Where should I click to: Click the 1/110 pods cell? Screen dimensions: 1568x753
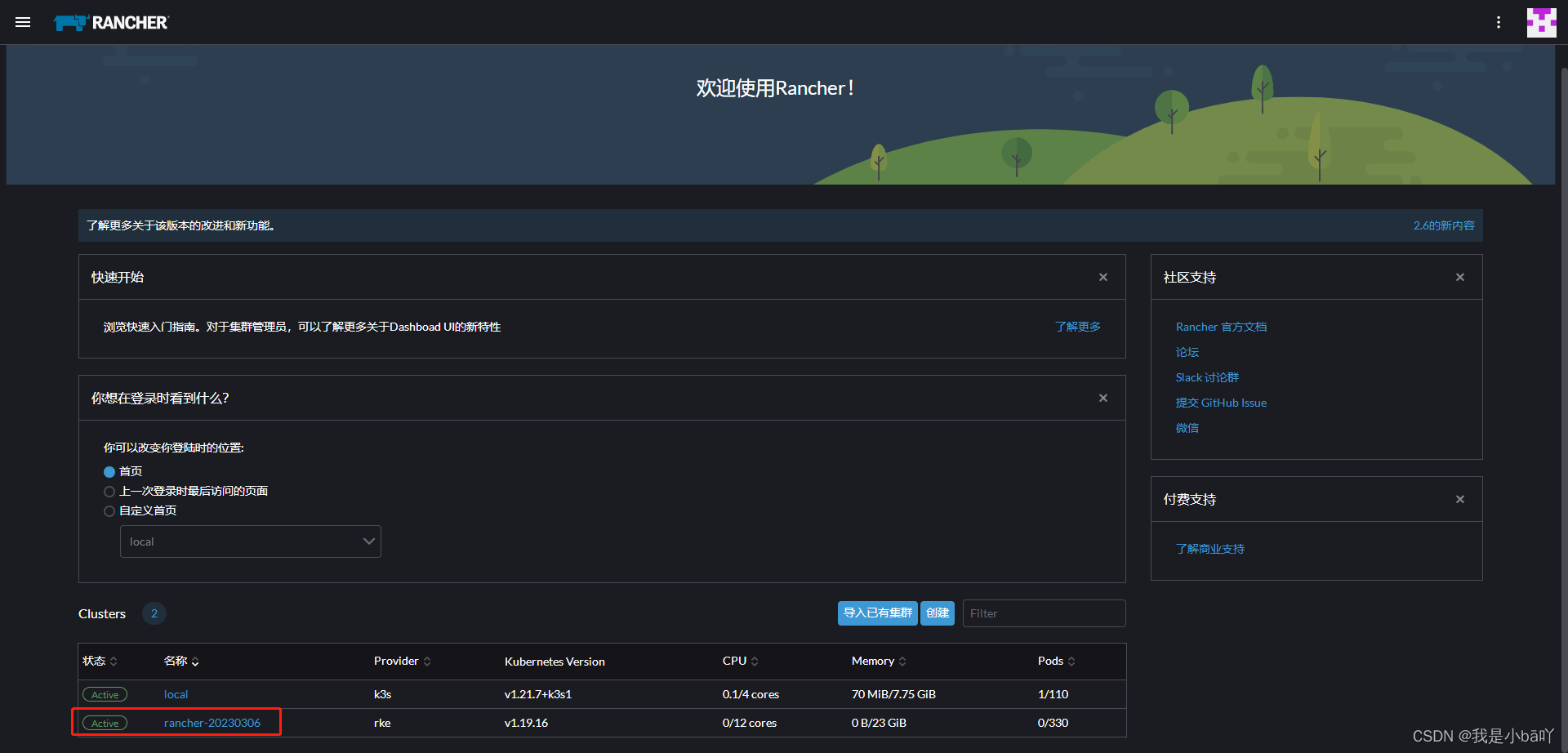click(1053, 695)
